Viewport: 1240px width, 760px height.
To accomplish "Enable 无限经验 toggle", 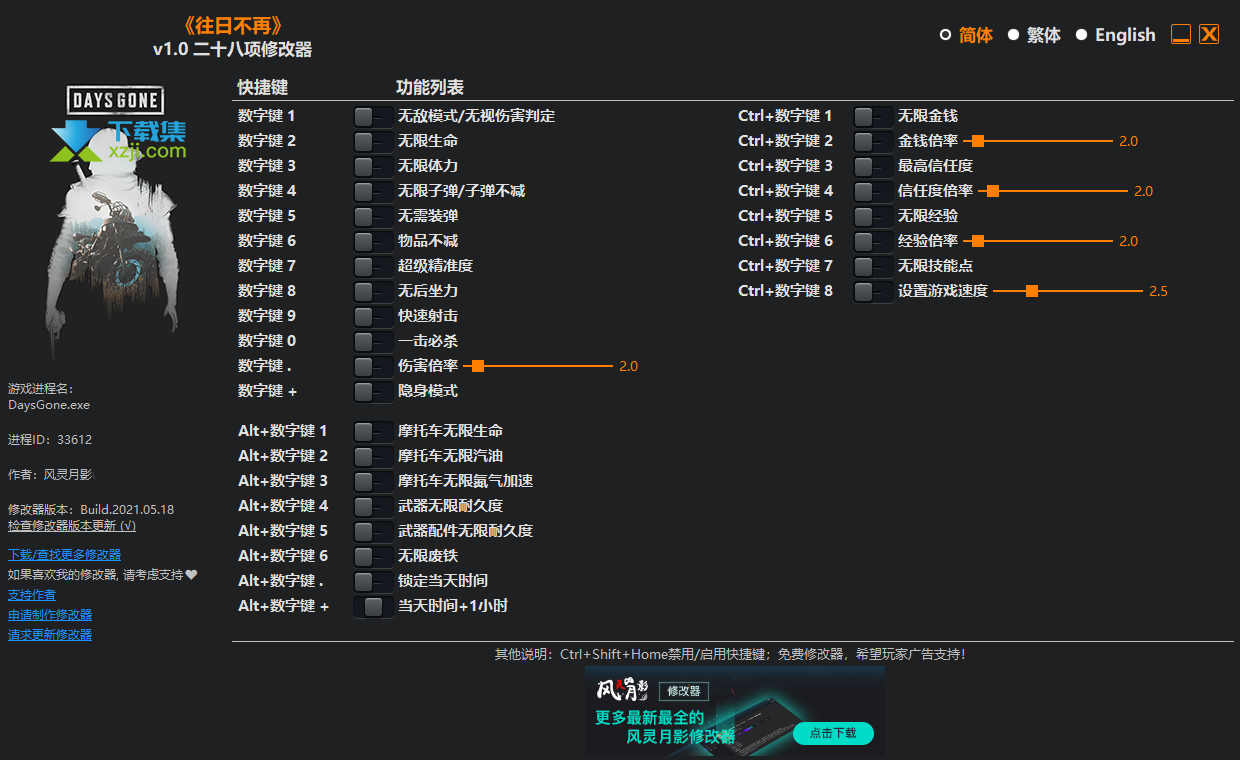I will (x=874, y=216).
